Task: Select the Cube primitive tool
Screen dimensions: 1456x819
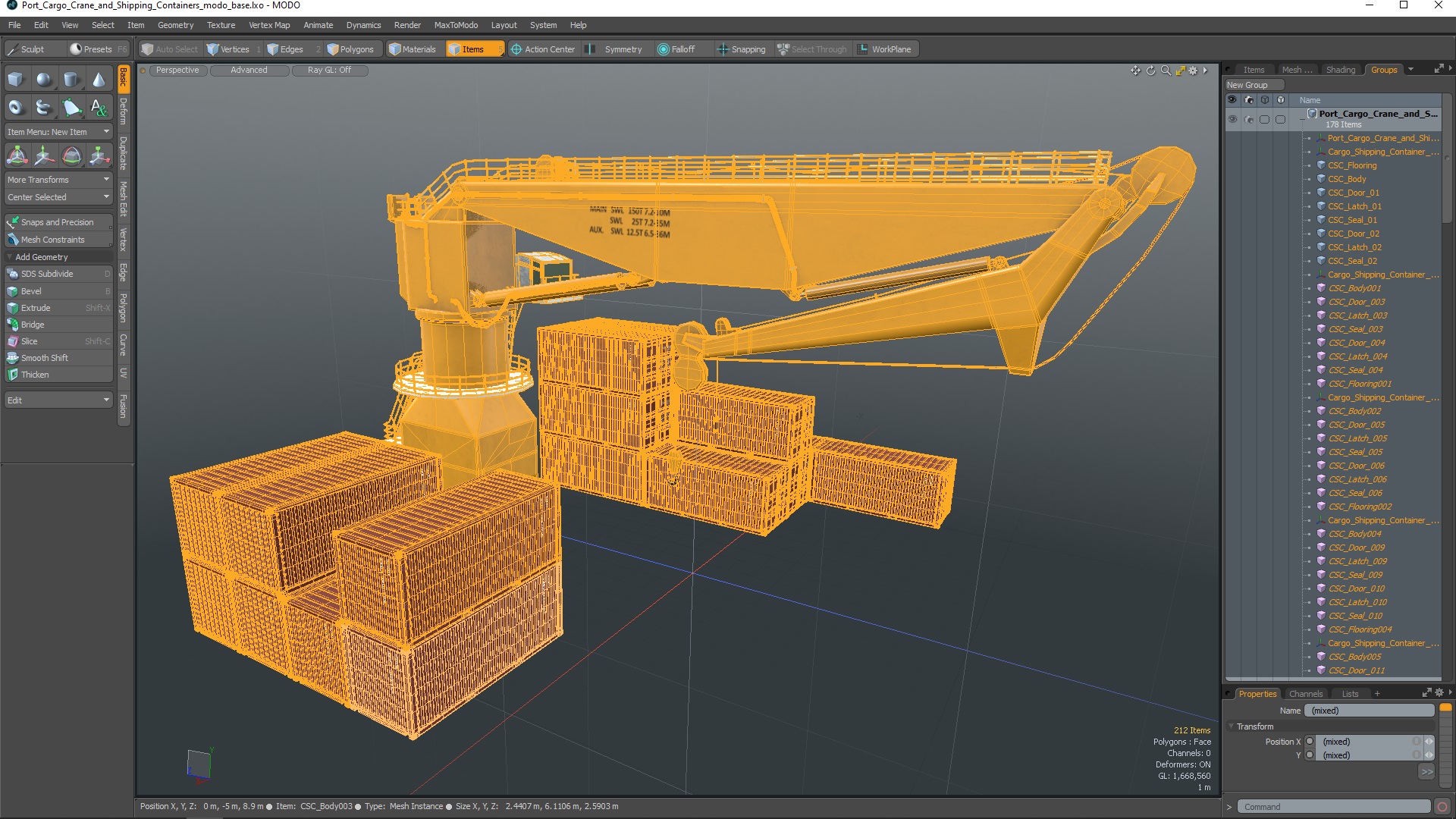Action: pos(16,80)
